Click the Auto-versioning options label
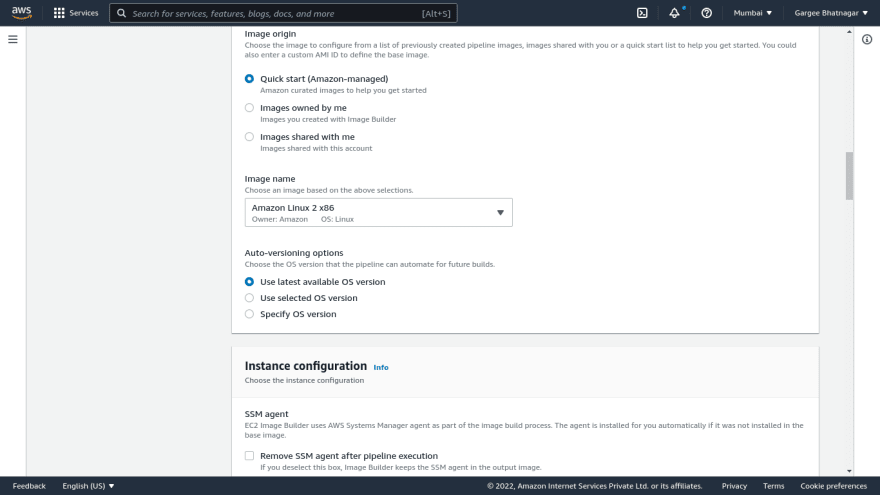Screen dimensions: 880x495 click(x=294, y=253)
